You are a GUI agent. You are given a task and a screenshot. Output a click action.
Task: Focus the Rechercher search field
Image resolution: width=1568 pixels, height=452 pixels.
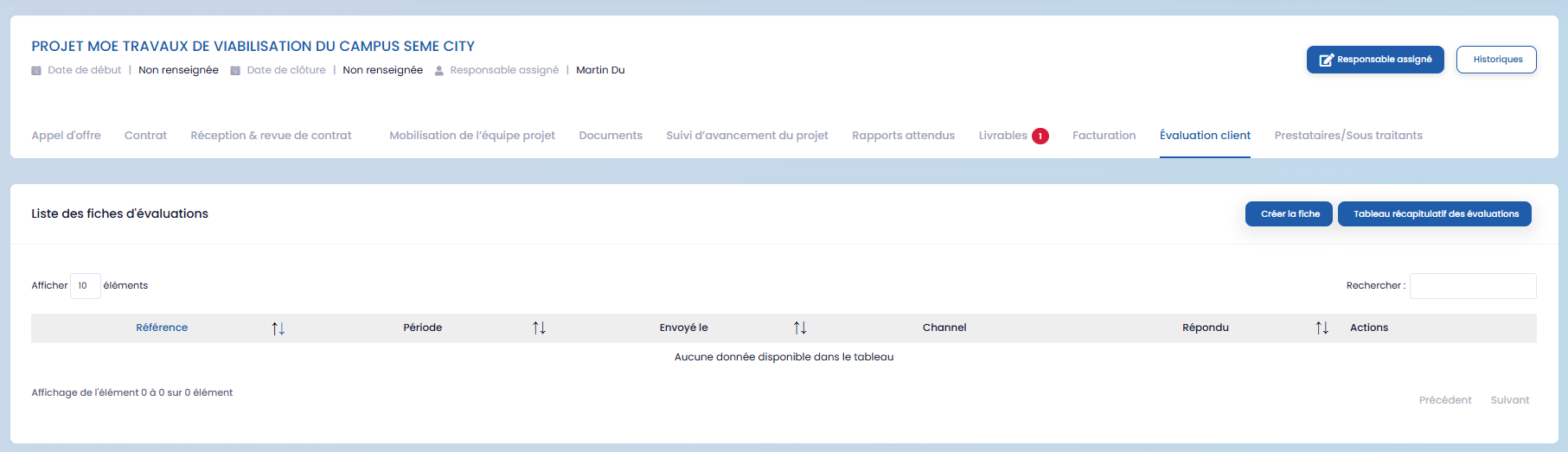[1472, 286]
